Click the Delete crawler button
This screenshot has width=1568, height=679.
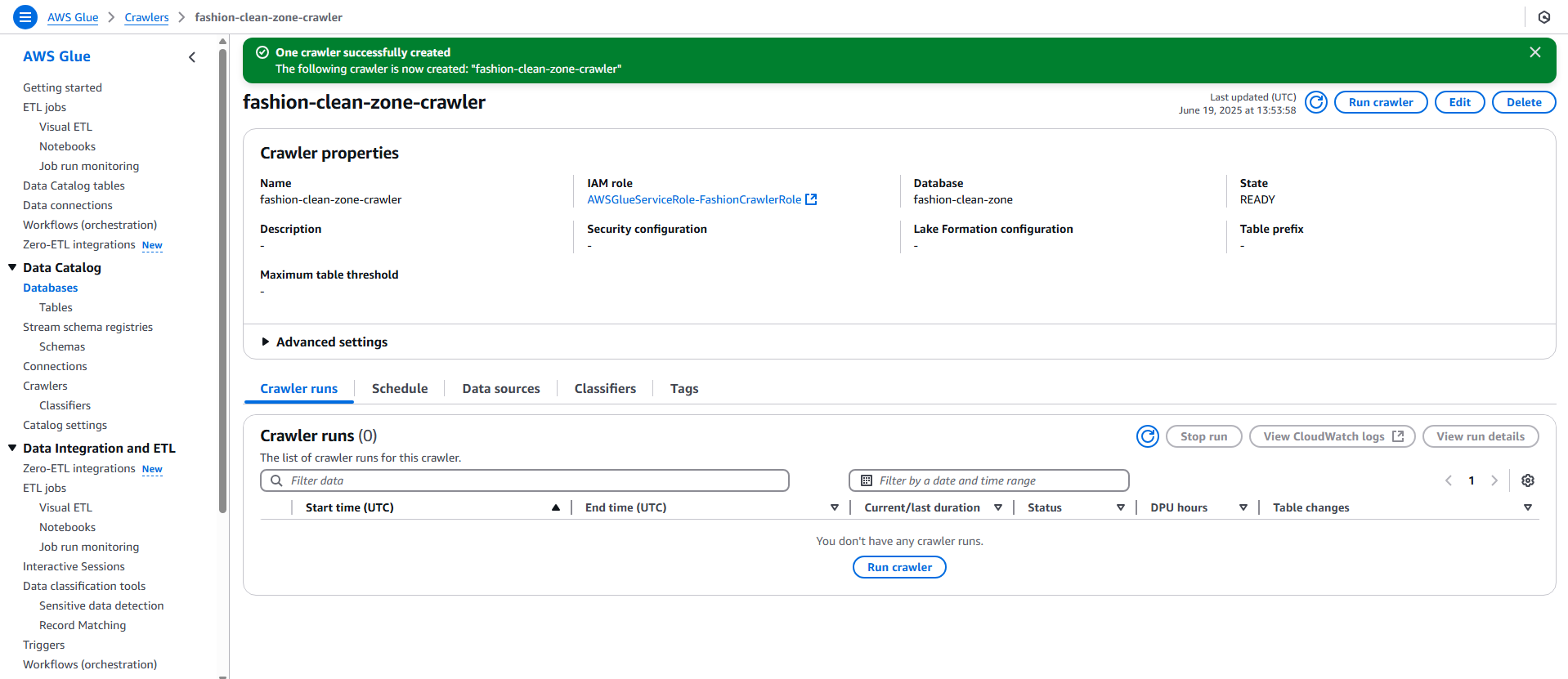tap(1524, 102)
